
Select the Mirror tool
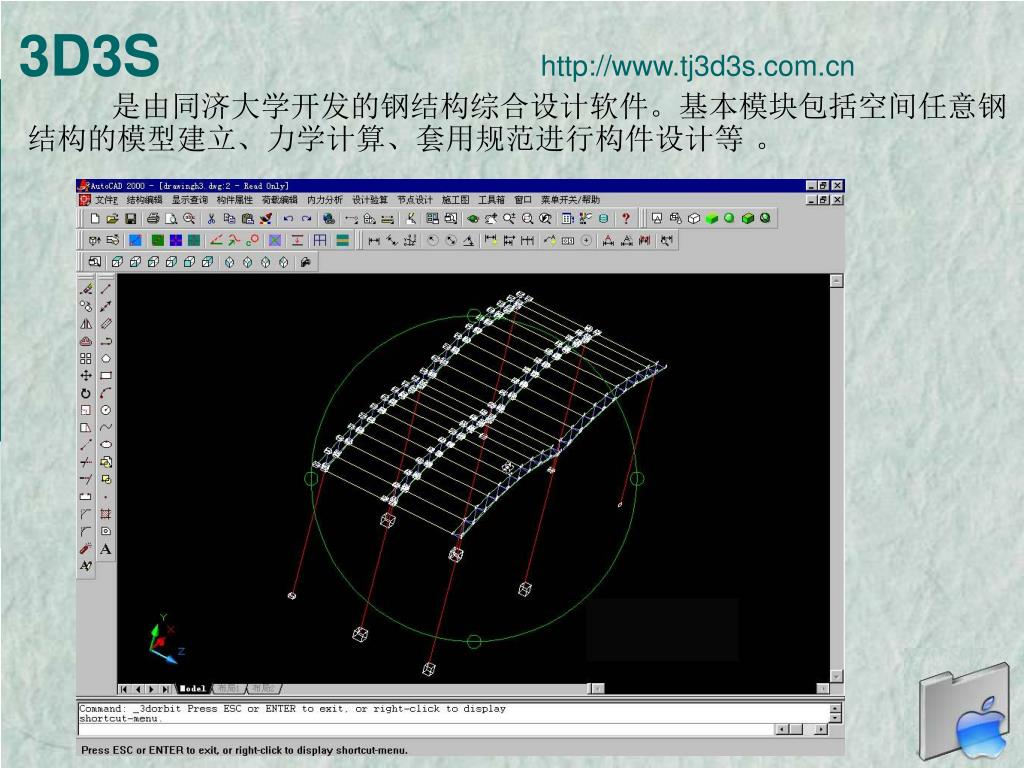point(86,324)
